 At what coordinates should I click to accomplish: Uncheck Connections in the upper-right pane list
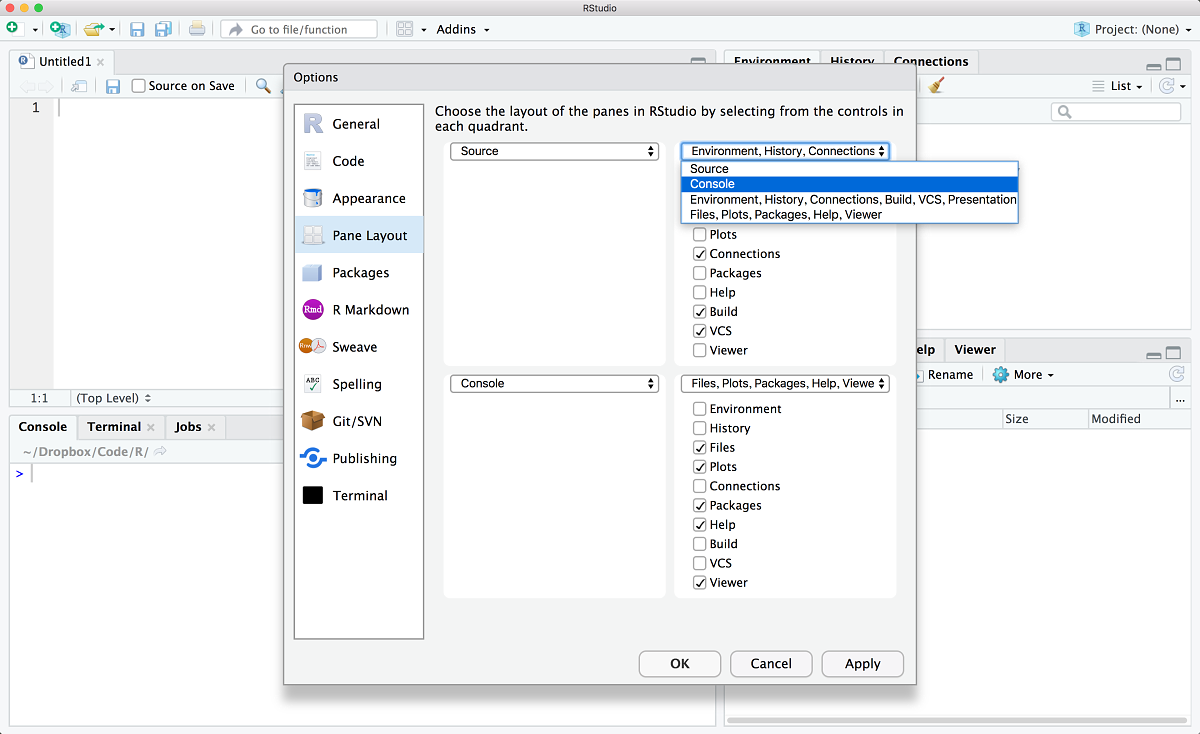(700, 254)
